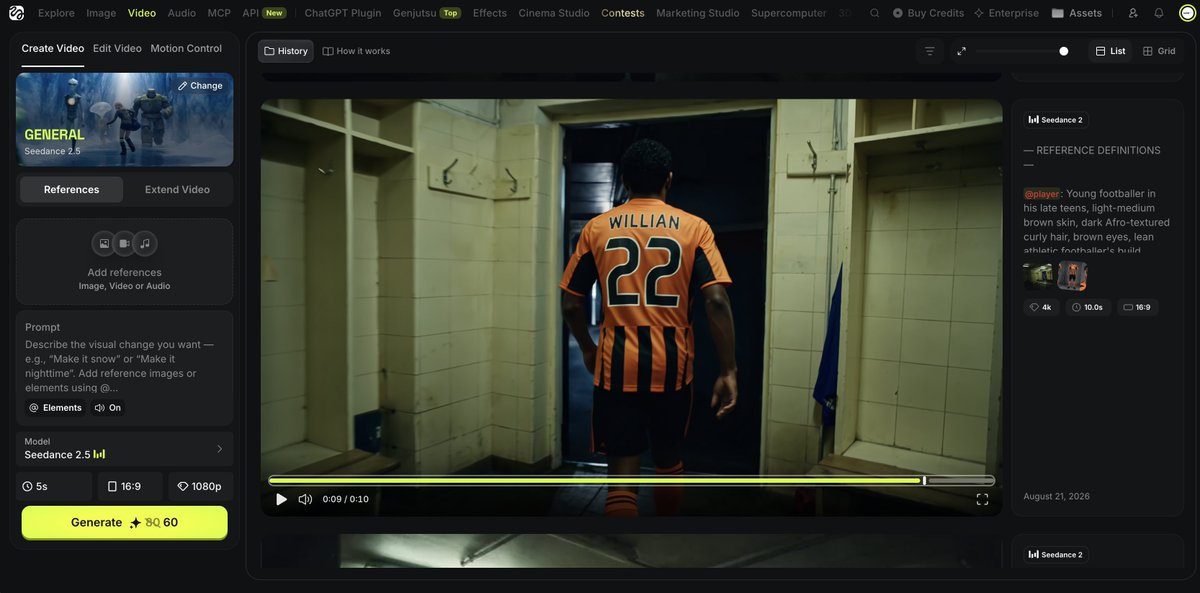Mute the video volume

305,499
